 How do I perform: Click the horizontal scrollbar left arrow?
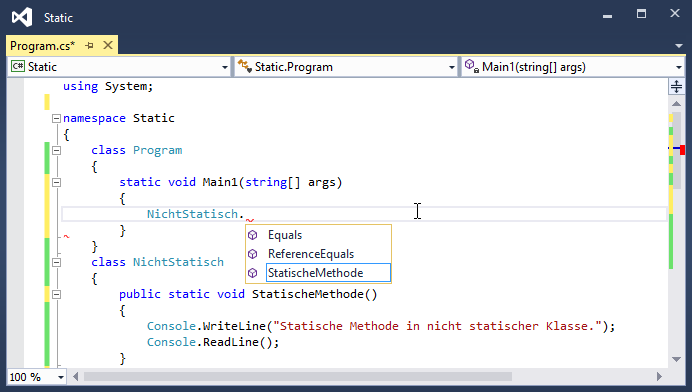75,377
